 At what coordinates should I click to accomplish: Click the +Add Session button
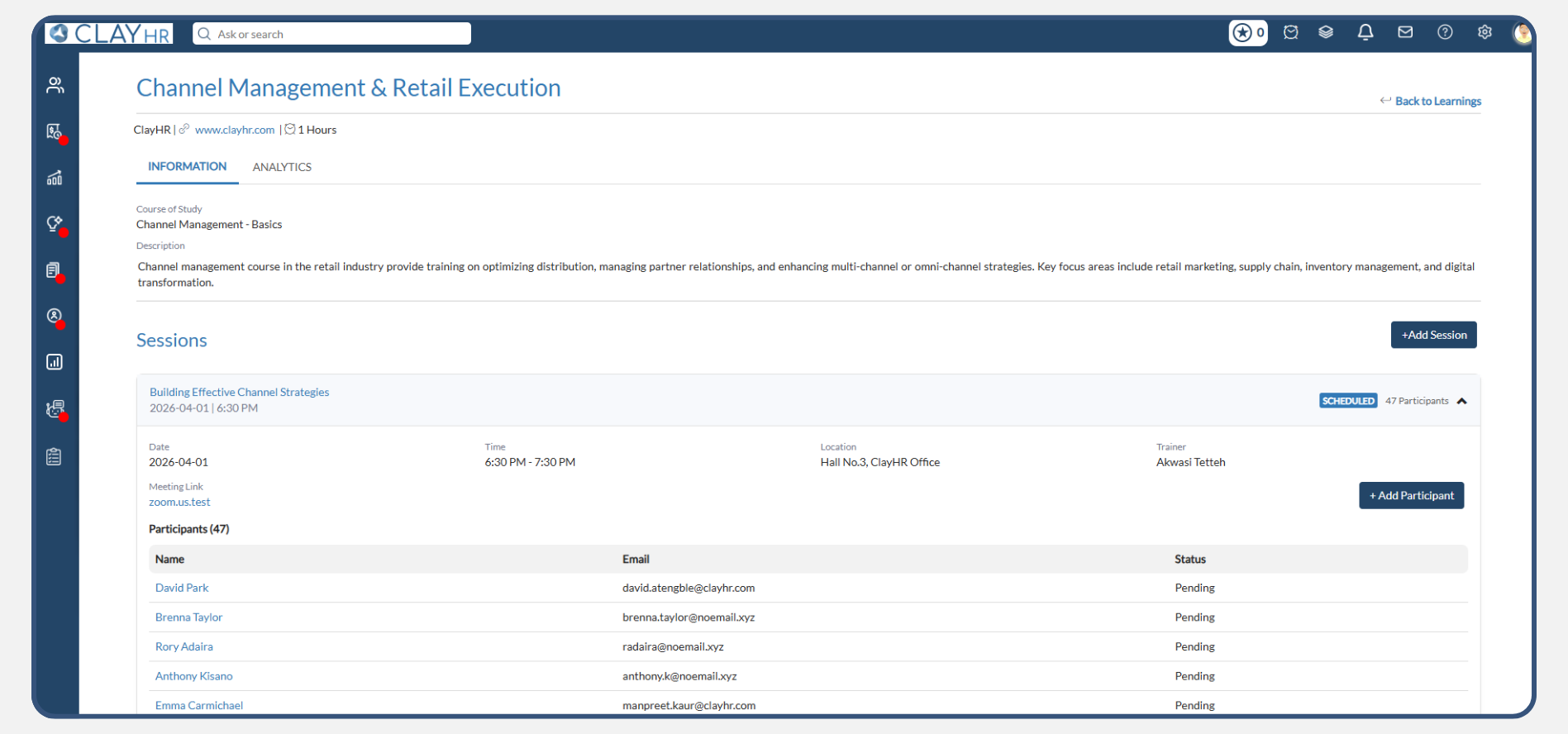pos(1433,335)
